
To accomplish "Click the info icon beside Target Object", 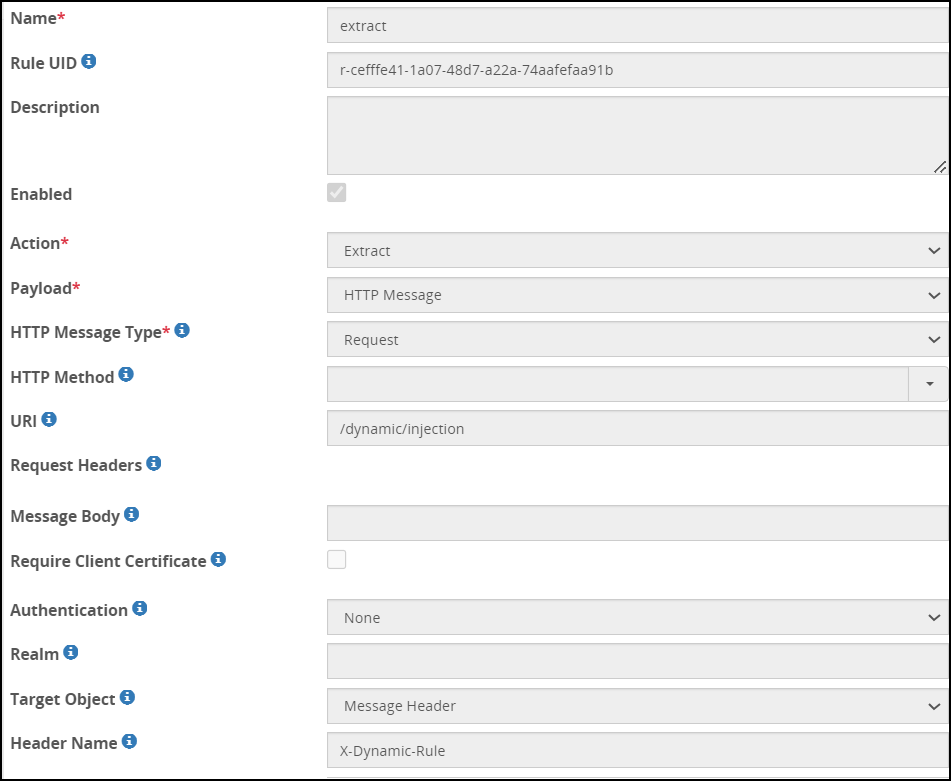I will click(x=128, y=697).
